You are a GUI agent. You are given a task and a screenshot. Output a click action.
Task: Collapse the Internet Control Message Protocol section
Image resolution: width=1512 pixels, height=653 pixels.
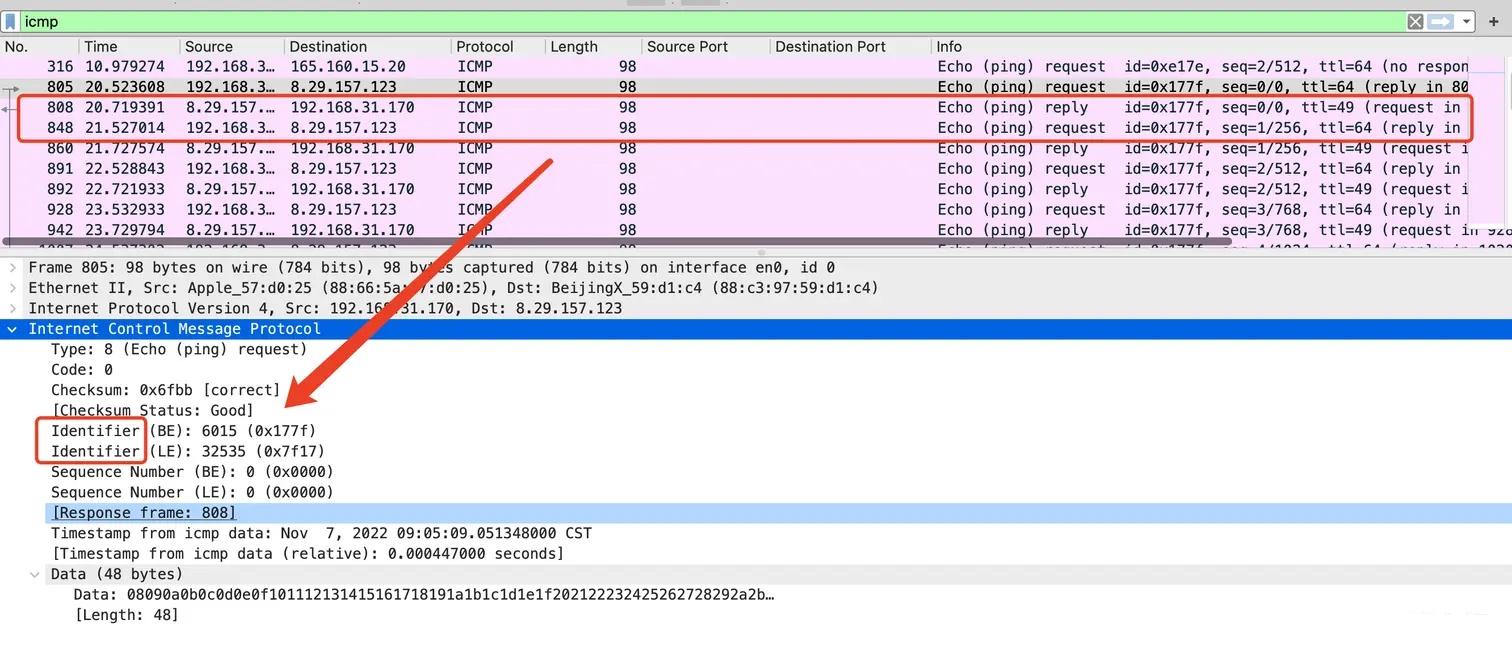[x=13, y=329]
